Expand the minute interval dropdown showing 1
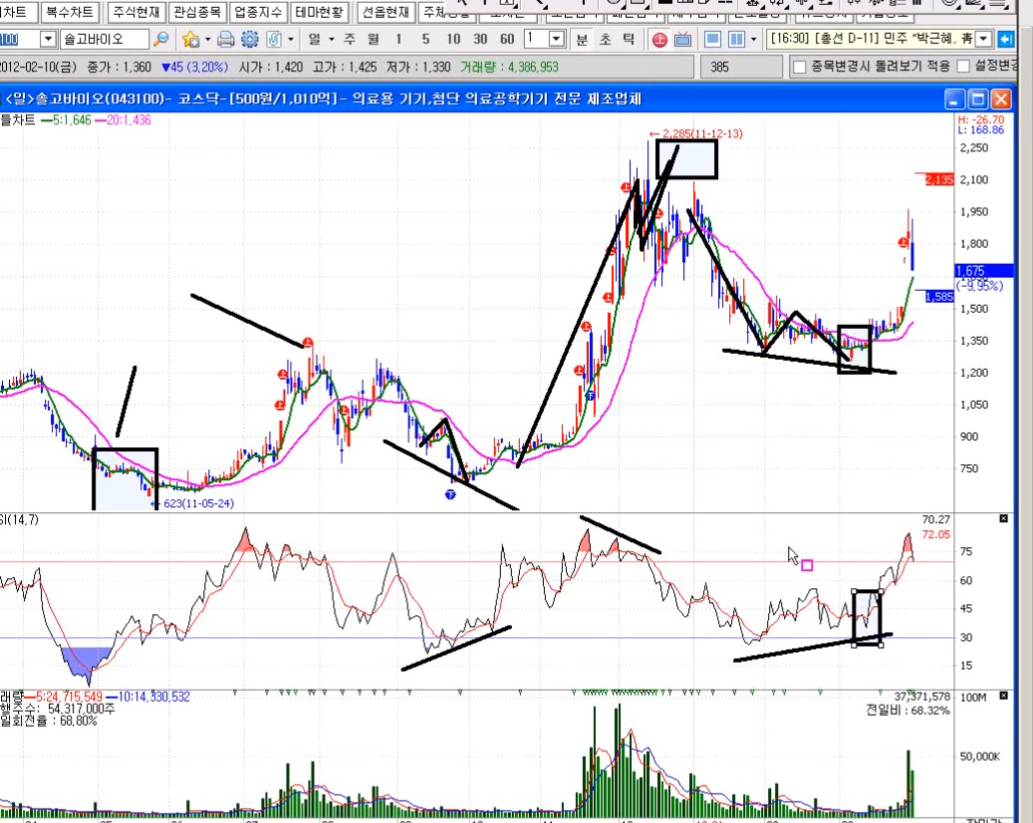The height and width of the screenshot is (823, 1033). pyautogui.click(x=557, y=39)
